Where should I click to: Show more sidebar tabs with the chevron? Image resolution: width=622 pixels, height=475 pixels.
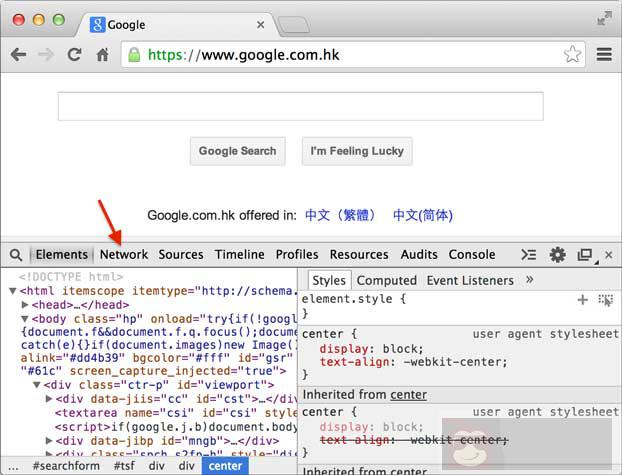click(530, 280)
